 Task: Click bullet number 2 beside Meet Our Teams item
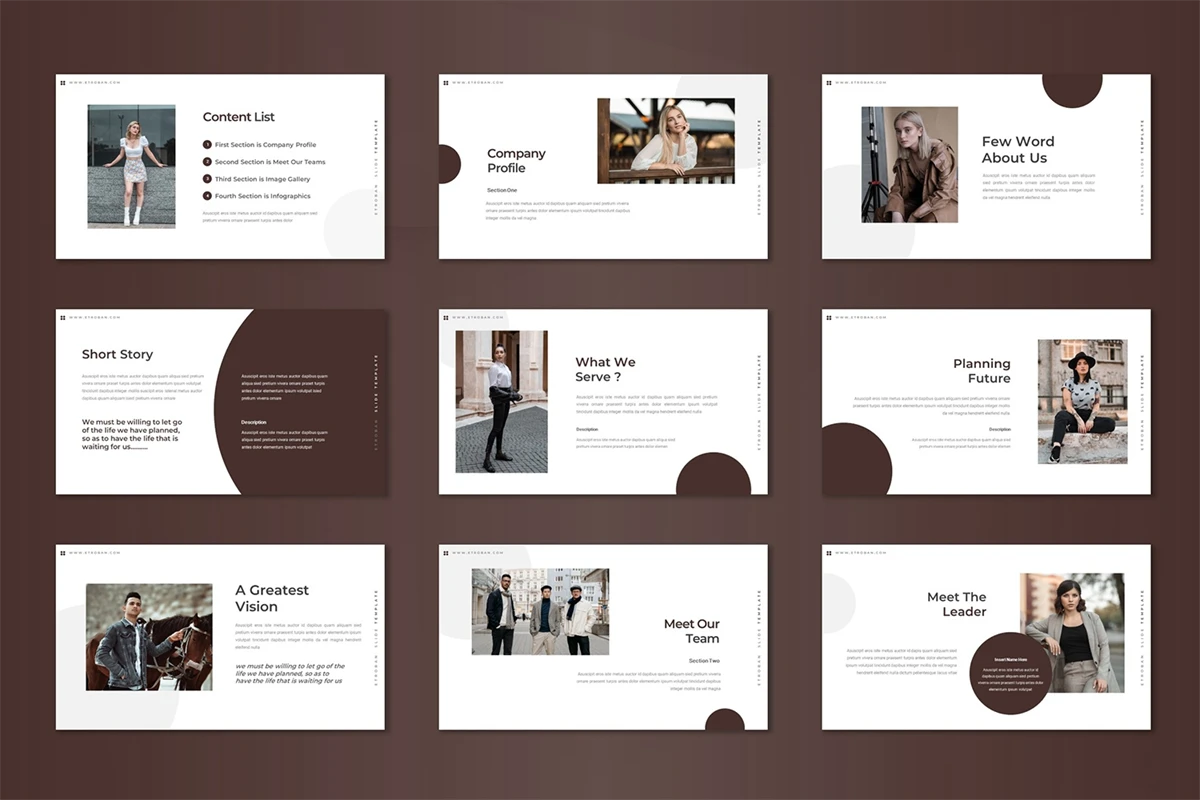[x=207, y=162]
